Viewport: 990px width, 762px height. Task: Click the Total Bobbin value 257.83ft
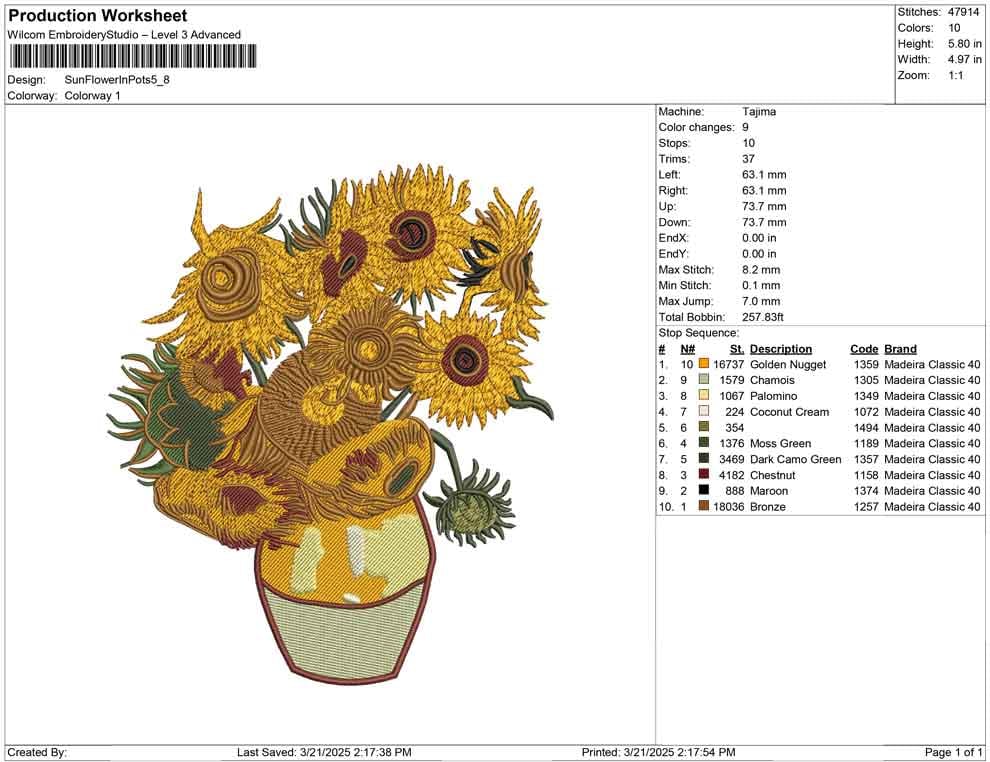[763, 317]
